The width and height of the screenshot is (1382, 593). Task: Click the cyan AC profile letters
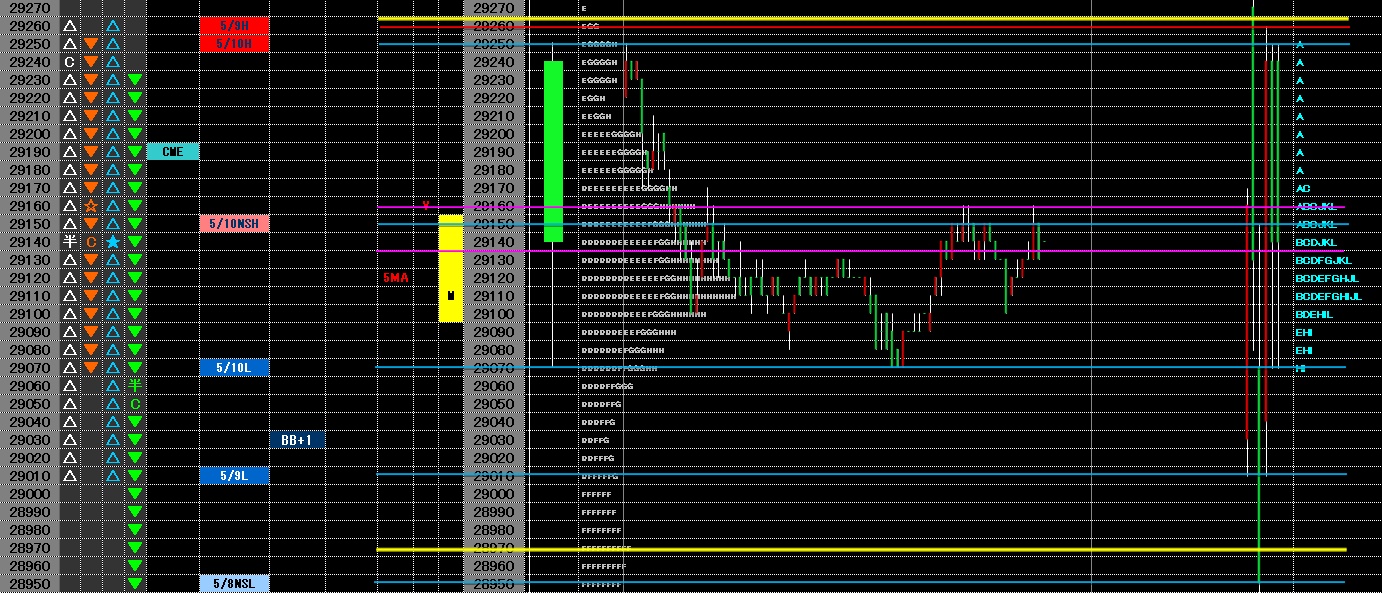pos(1303,188)
